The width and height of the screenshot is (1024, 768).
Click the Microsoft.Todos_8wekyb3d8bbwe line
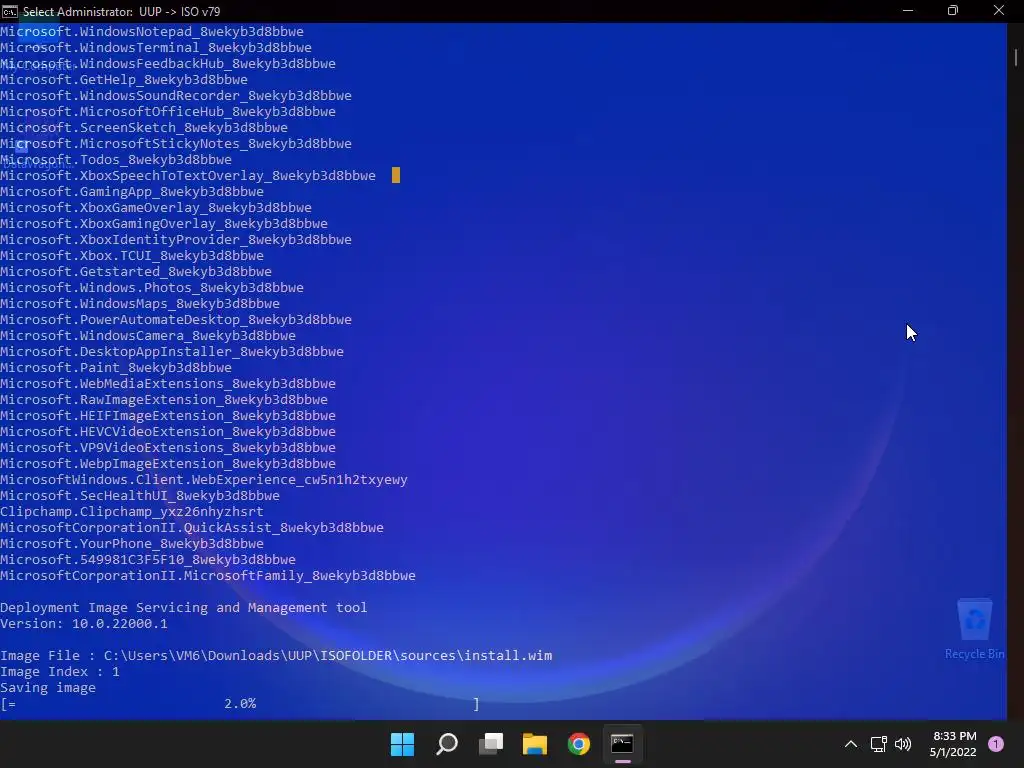click(116, 159)
